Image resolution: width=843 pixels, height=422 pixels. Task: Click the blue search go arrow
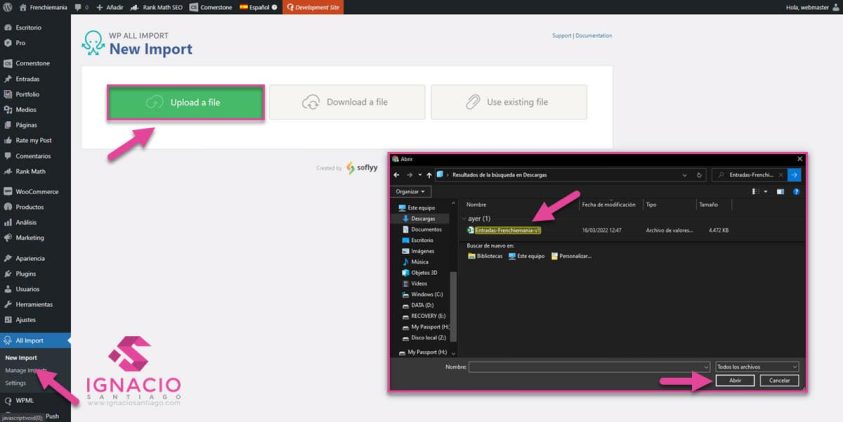794,175
